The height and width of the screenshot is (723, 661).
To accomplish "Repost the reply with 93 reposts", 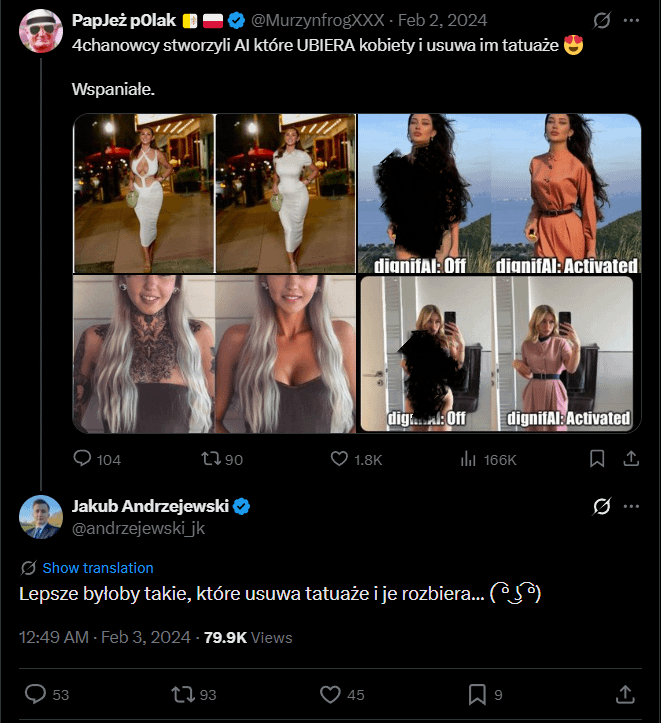I will point(181,694).
